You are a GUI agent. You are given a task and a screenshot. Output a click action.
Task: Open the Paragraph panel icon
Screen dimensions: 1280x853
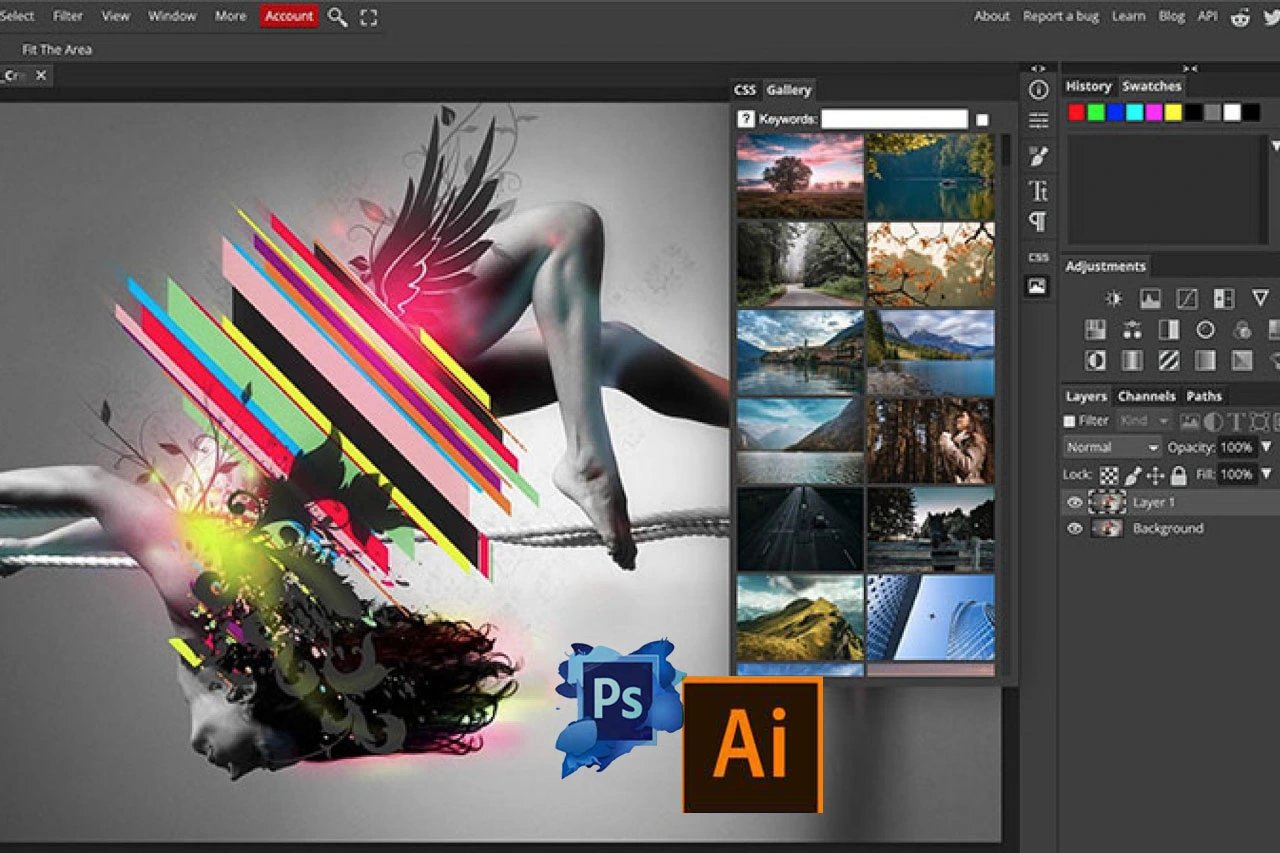(x=1039, y=222)
